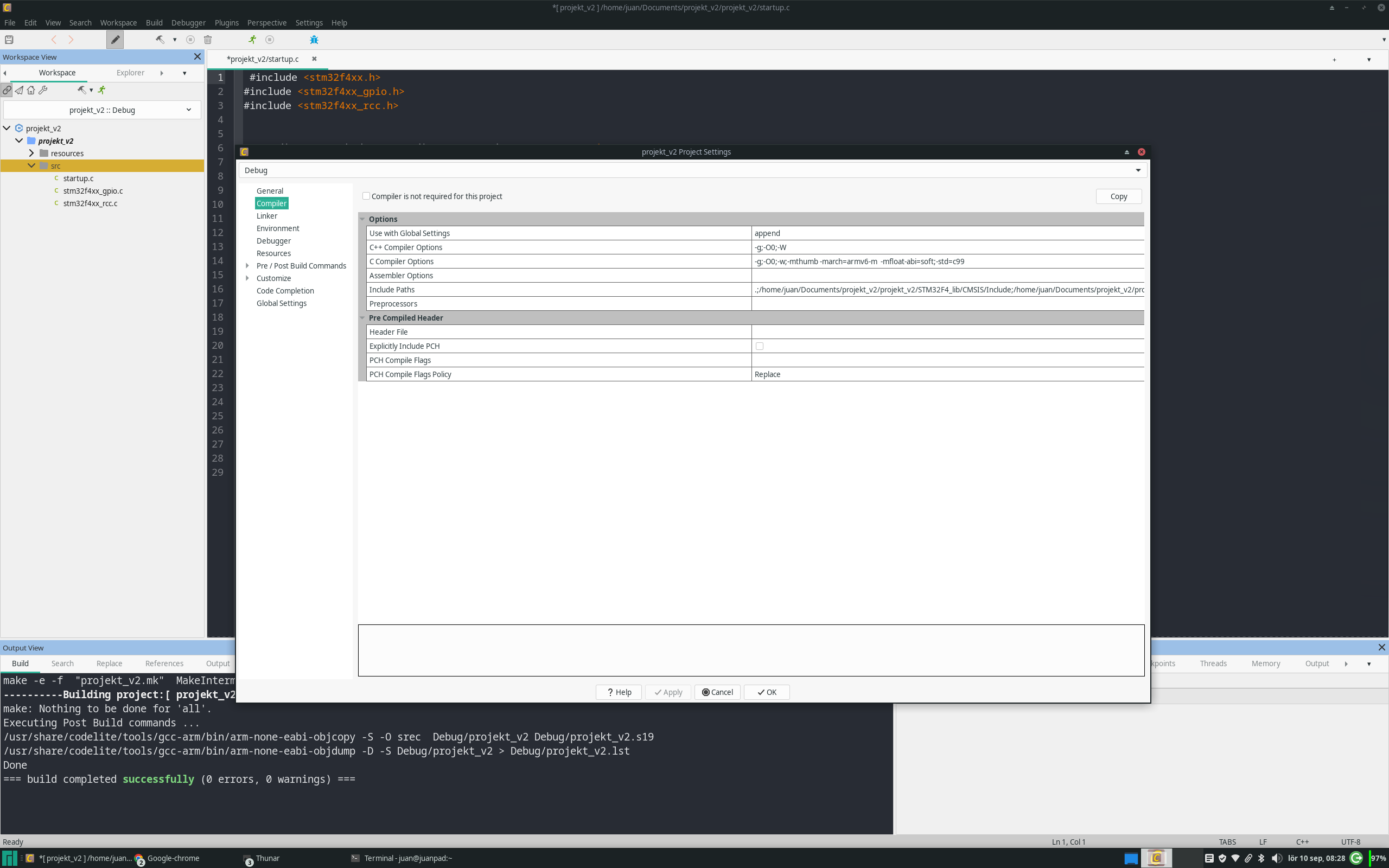Click the paper plane icon in Workspace View

(x=19, y=90)
